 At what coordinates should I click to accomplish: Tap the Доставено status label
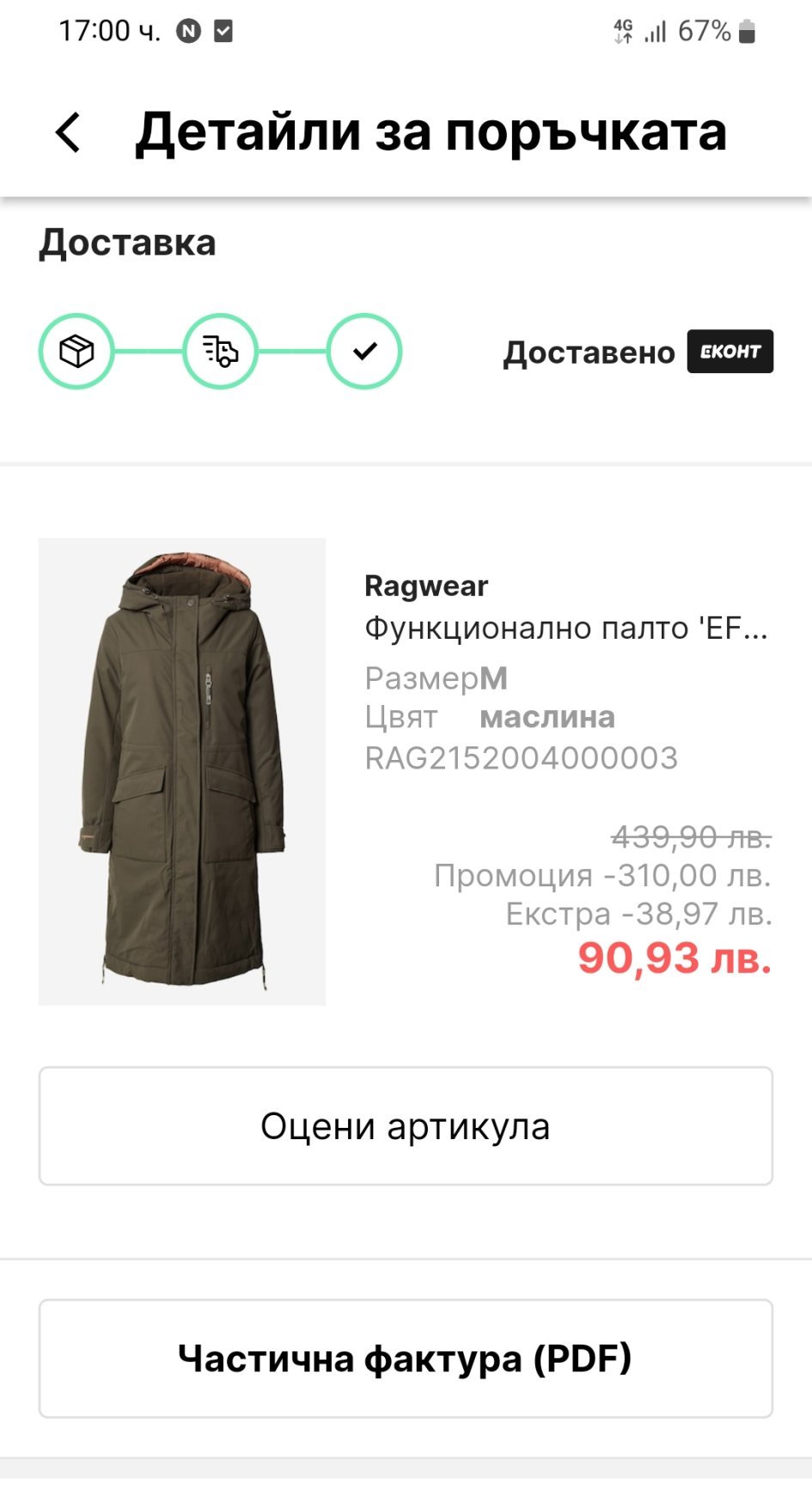coord(589,352)
